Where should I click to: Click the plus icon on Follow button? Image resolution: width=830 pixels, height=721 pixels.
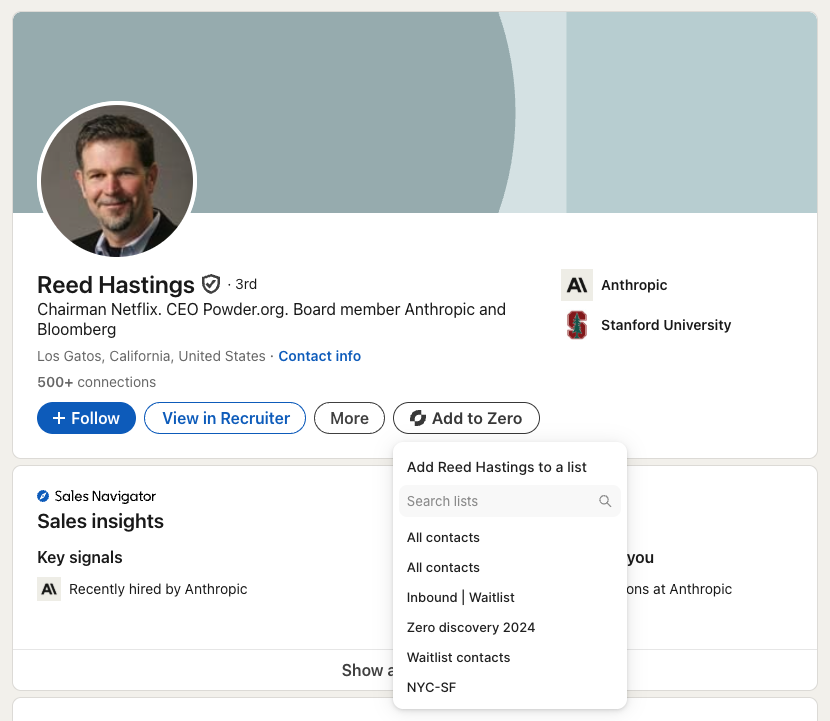coord(59,418)
